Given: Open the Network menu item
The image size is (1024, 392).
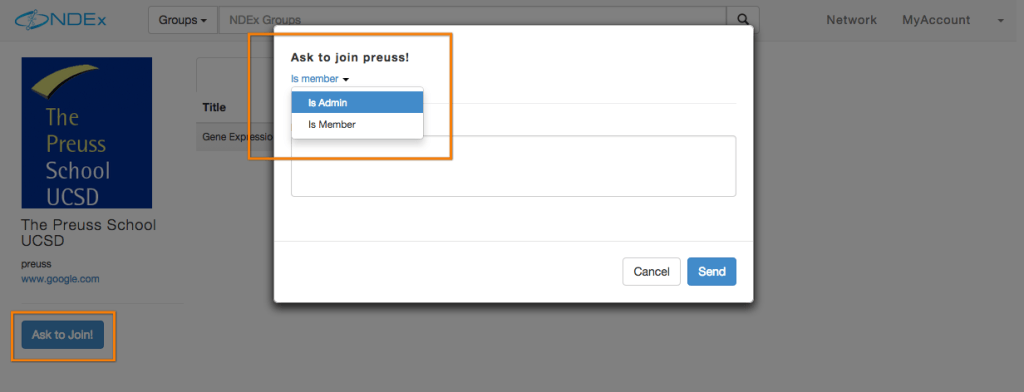Looking at the screenshot, I should click(852, 20).
